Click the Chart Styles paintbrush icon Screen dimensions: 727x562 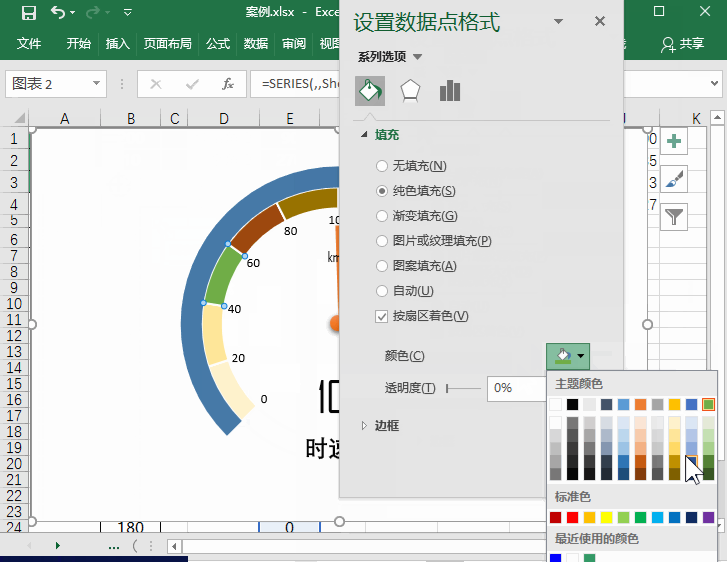[x=674, y=179]
